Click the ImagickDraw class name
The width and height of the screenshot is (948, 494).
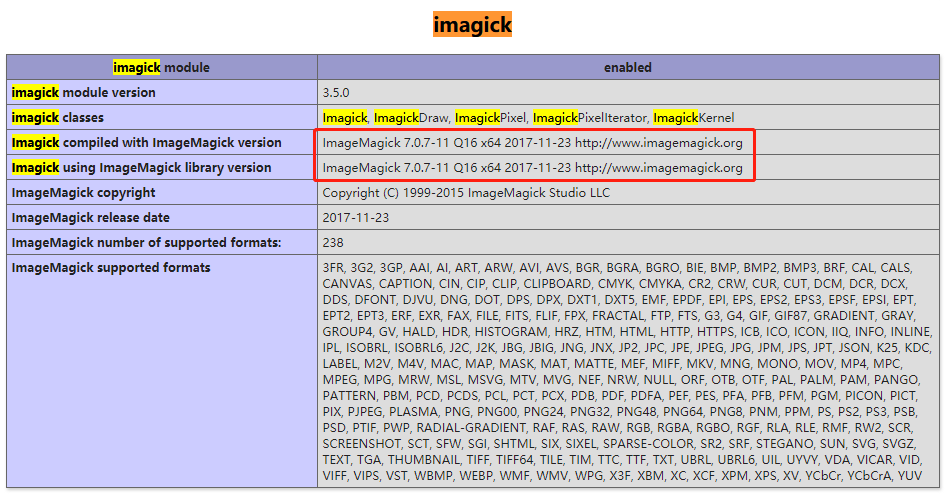click(411, 117)
